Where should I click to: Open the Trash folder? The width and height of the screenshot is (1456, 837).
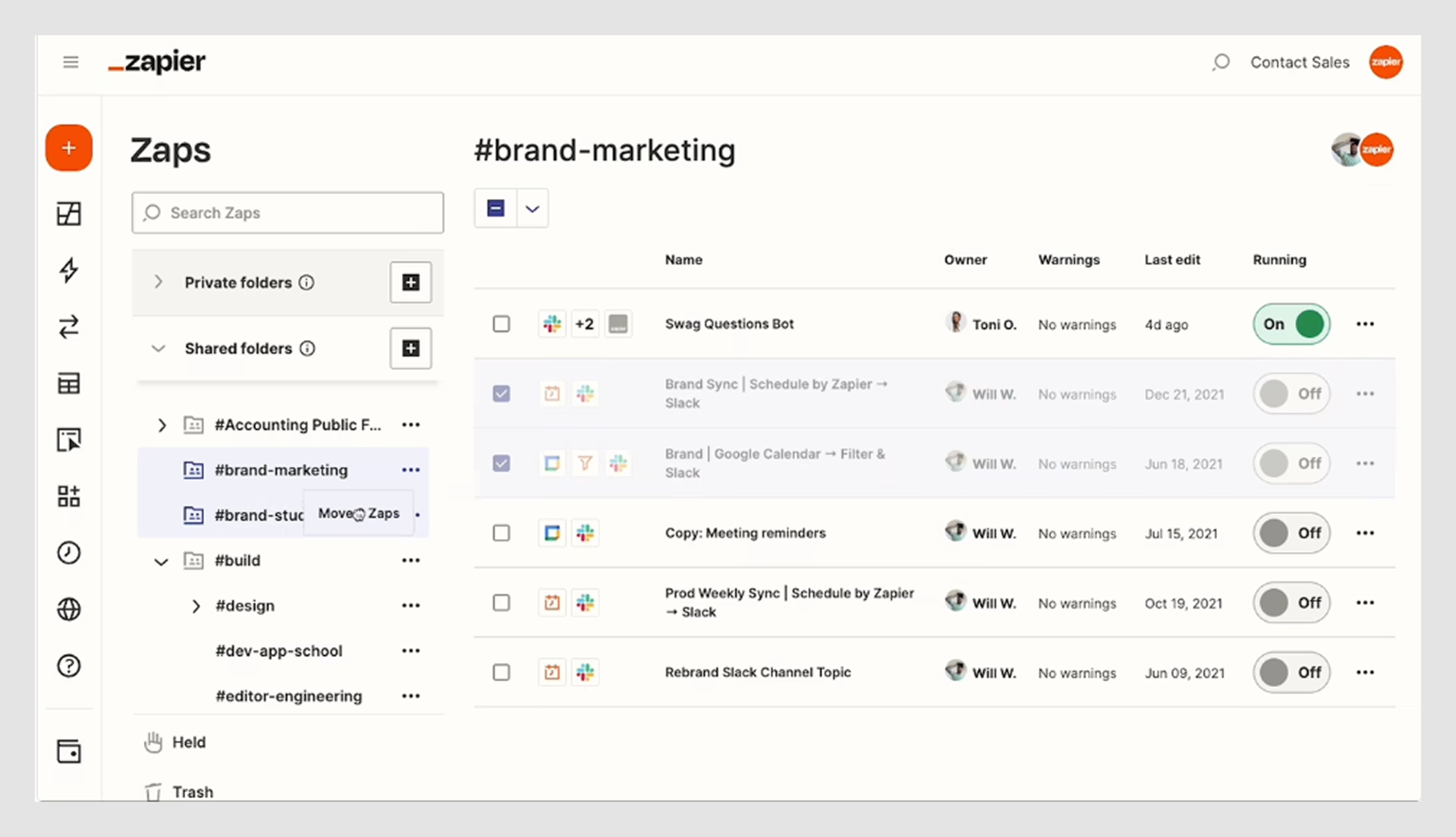click(x=179, y=791)
